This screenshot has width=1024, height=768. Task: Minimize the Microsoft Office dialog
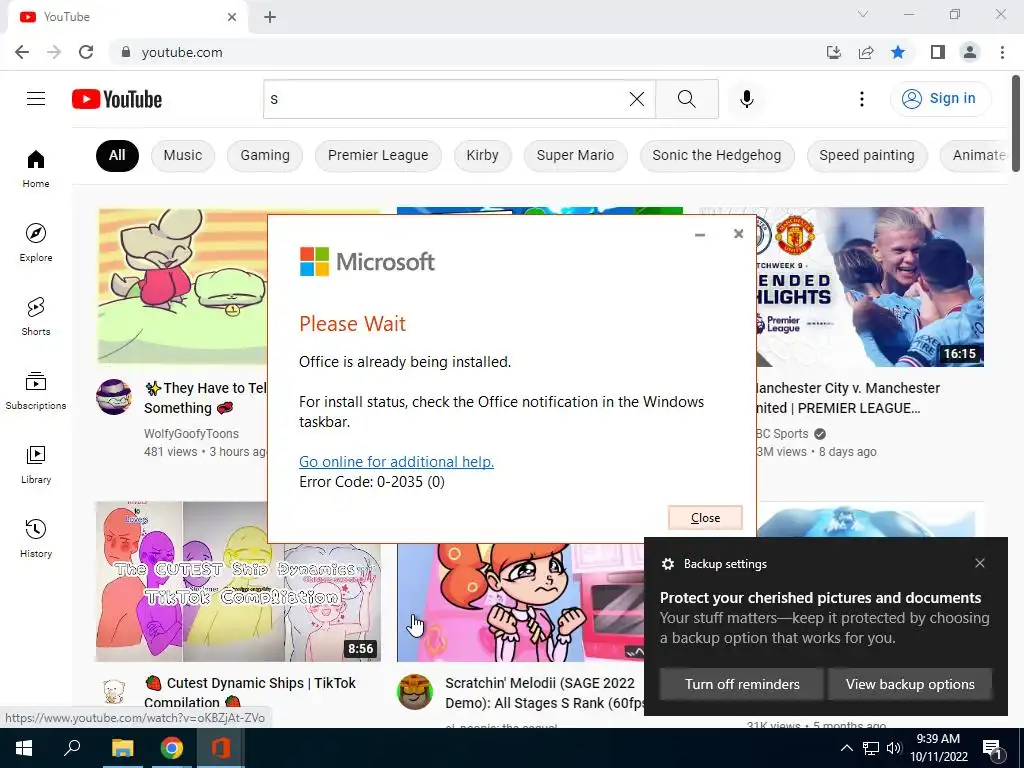[700, 234]
